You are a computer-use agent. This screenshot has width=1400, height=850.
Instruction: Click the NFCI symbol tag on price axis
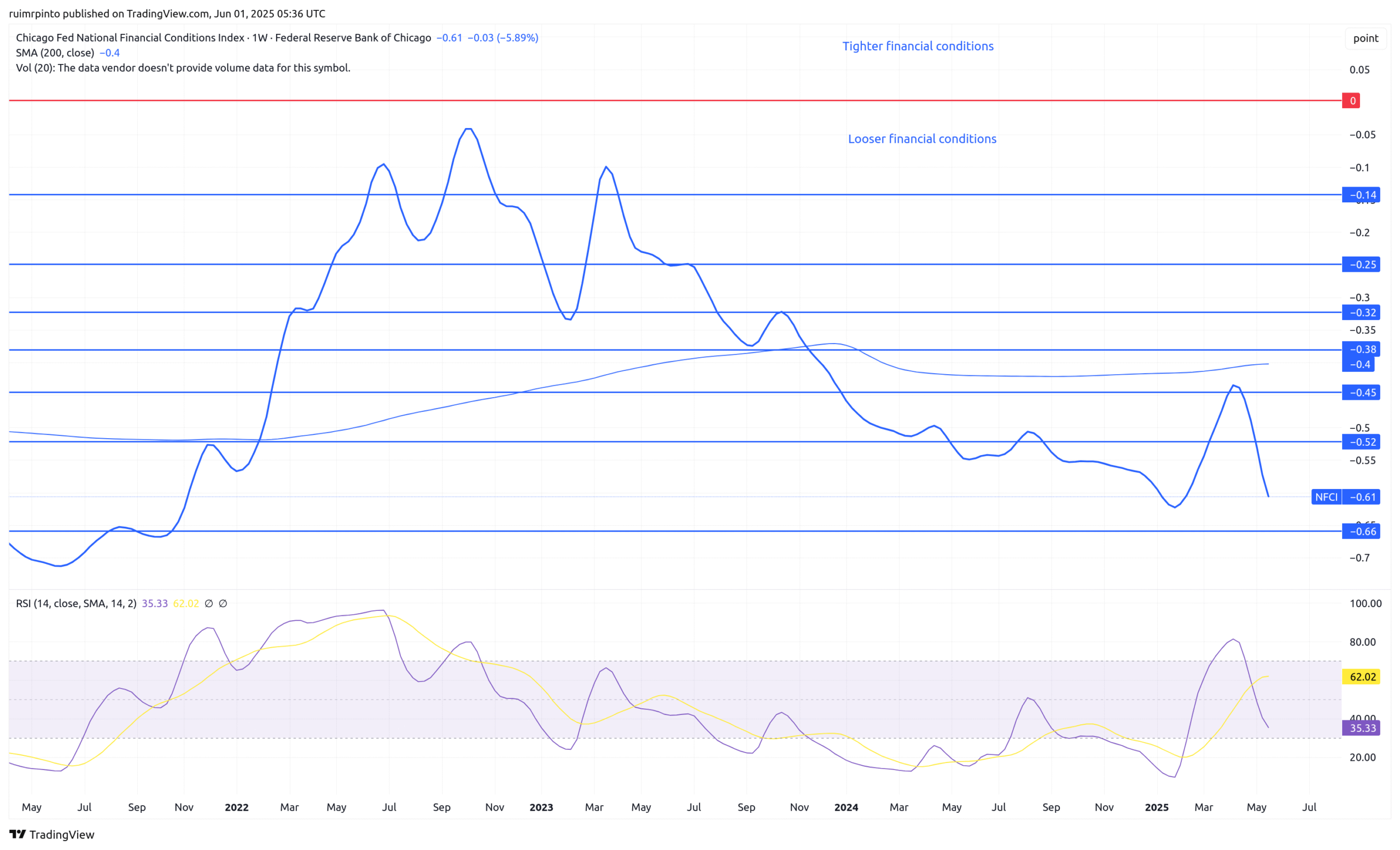coord(1326,497)
